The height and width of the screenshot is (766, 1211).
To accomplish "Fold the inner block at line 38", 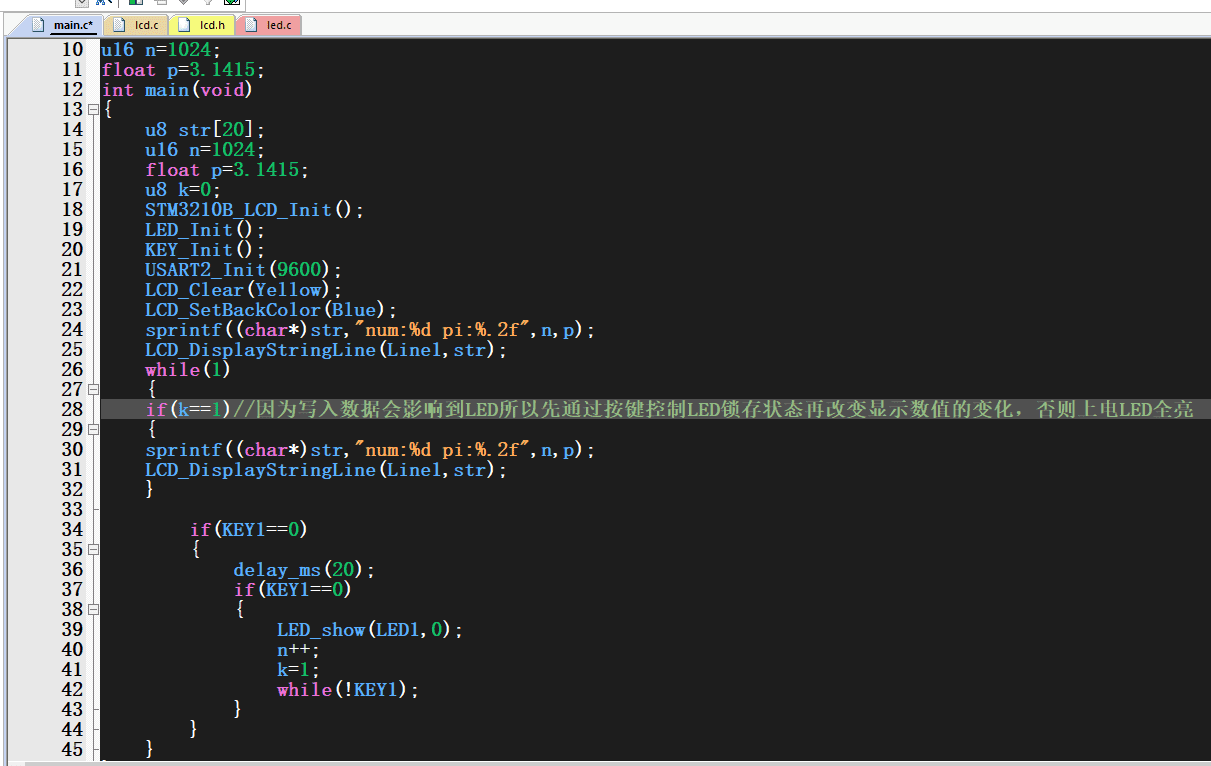I will click(93, 609).
